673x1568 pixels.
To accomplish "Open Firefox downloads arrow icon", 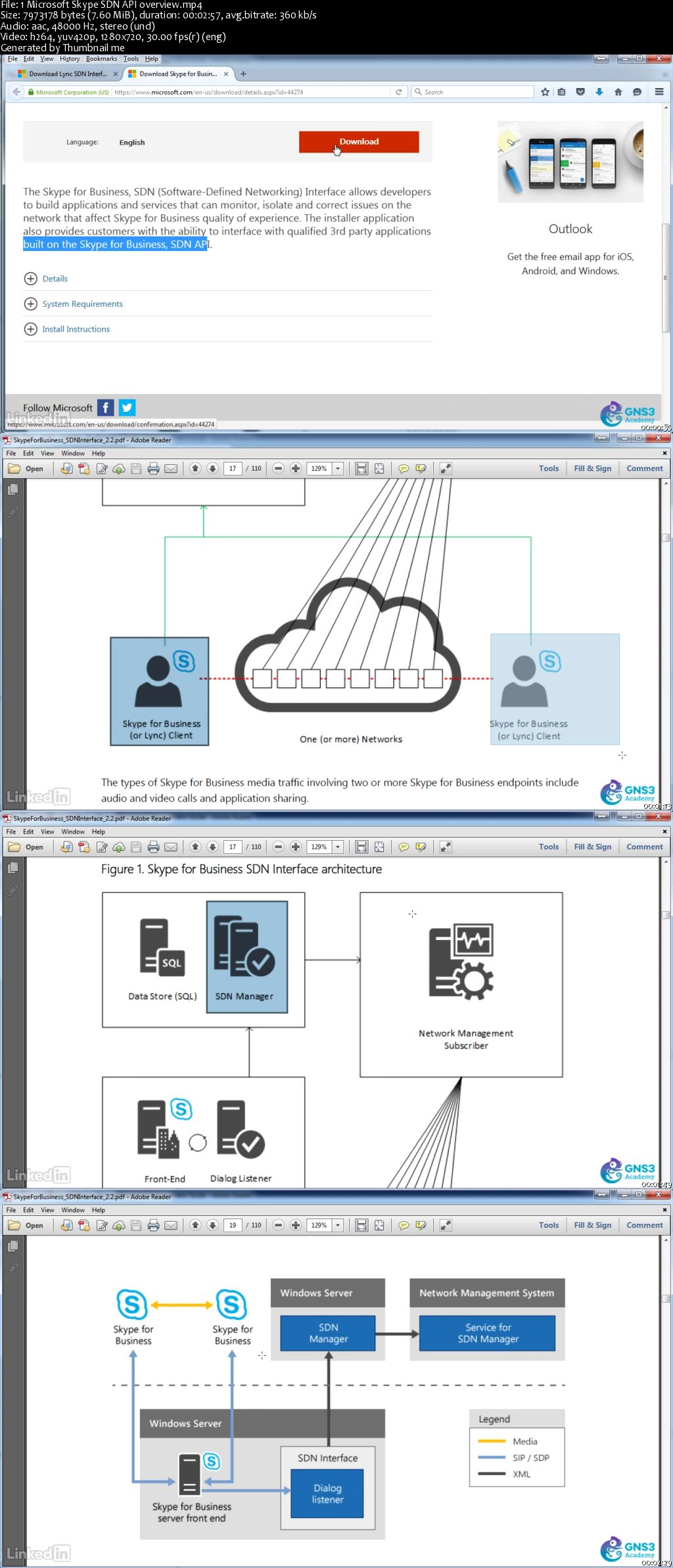I will tap(599, 92).
